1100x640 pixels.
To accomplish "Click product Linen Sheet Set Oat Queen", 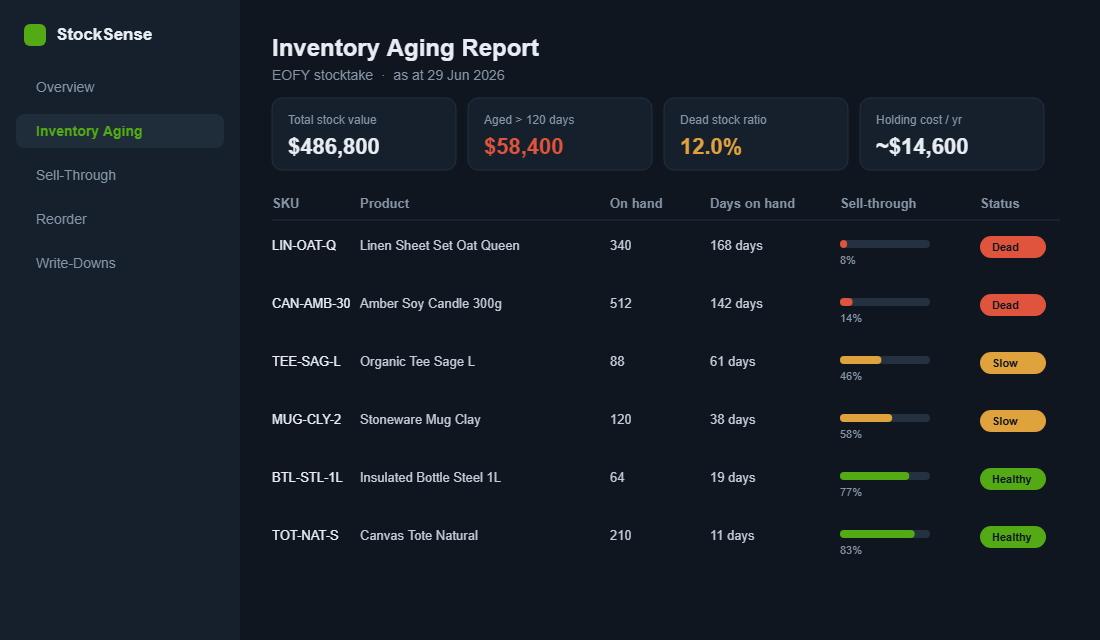I will [x=440, y=246].
